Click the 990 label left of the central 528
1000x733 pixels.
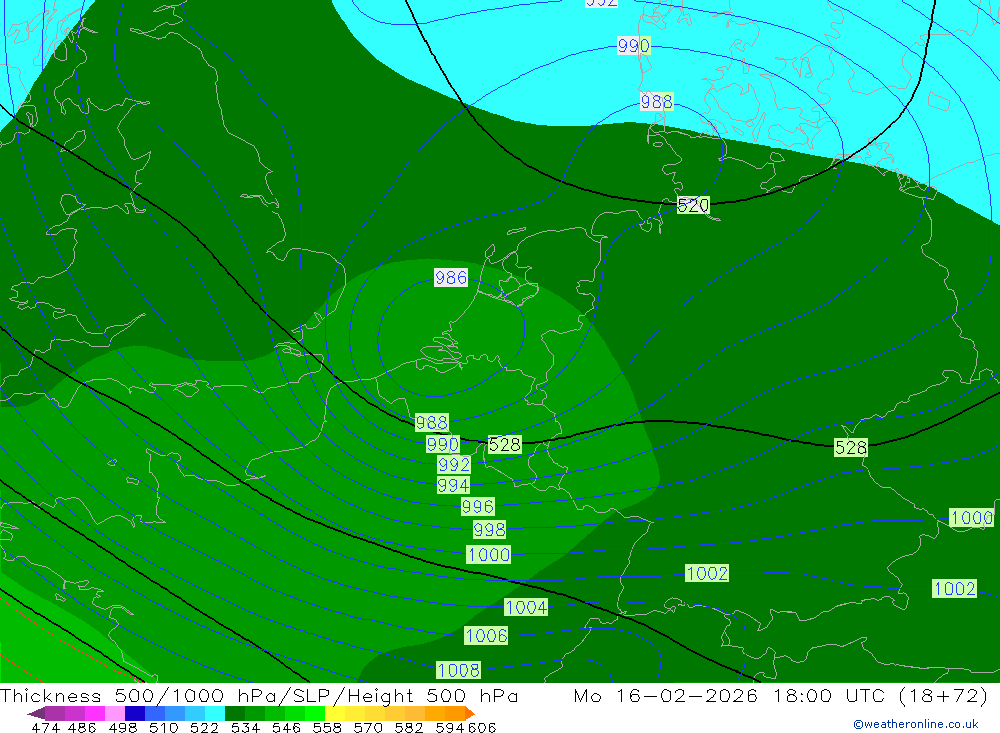point(443,444)
